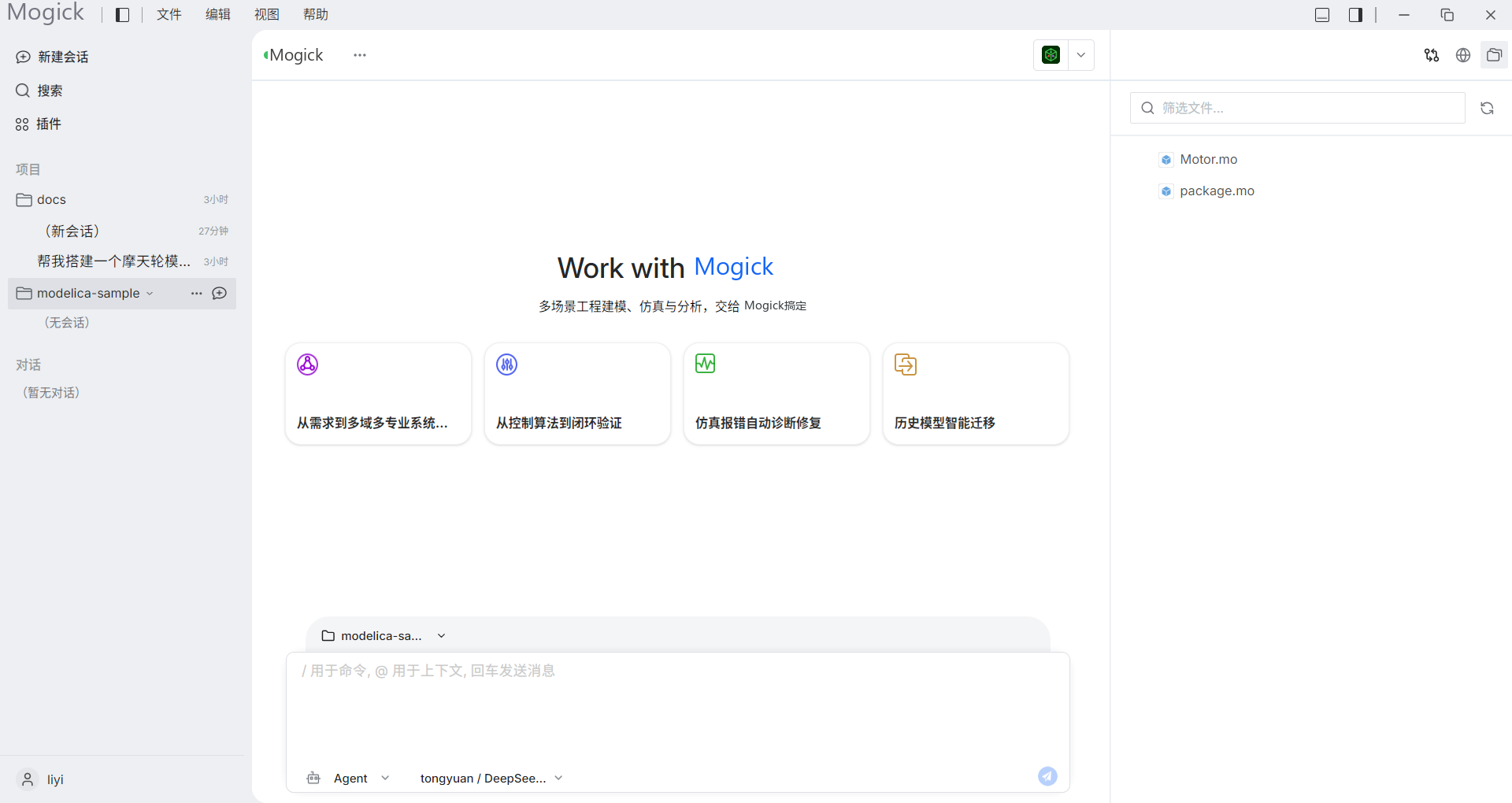Collapse the modelica-sample project chevron

click(x=150, y=294)
